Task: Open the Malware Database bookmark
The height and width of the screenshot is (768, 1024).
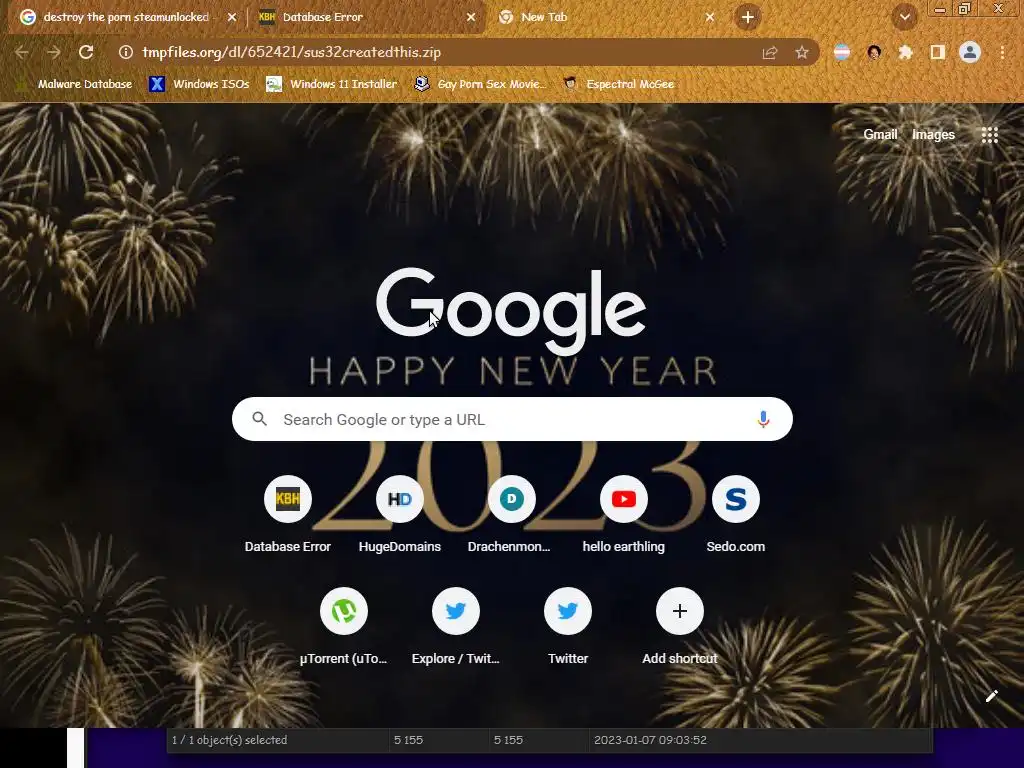Action: click(x=74, y=84)
